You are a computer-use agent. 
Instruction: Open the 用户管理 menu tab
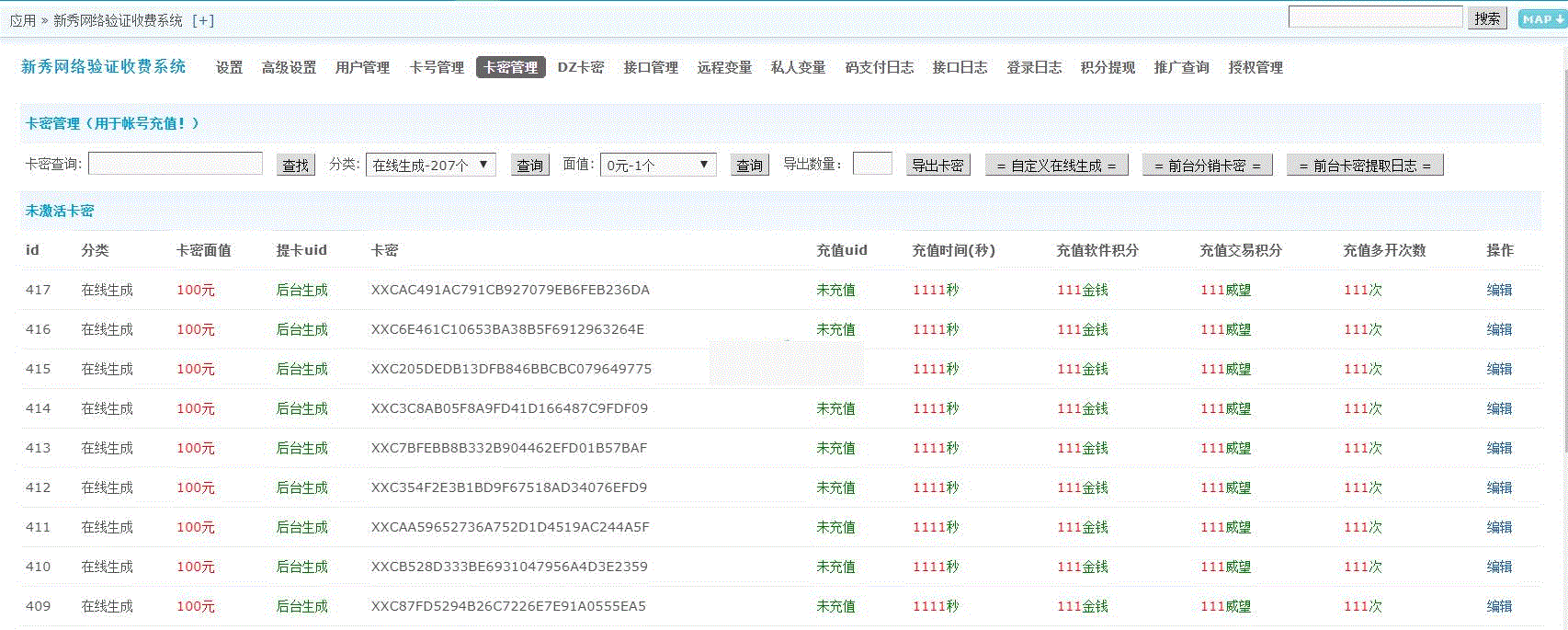pos(362,67)
